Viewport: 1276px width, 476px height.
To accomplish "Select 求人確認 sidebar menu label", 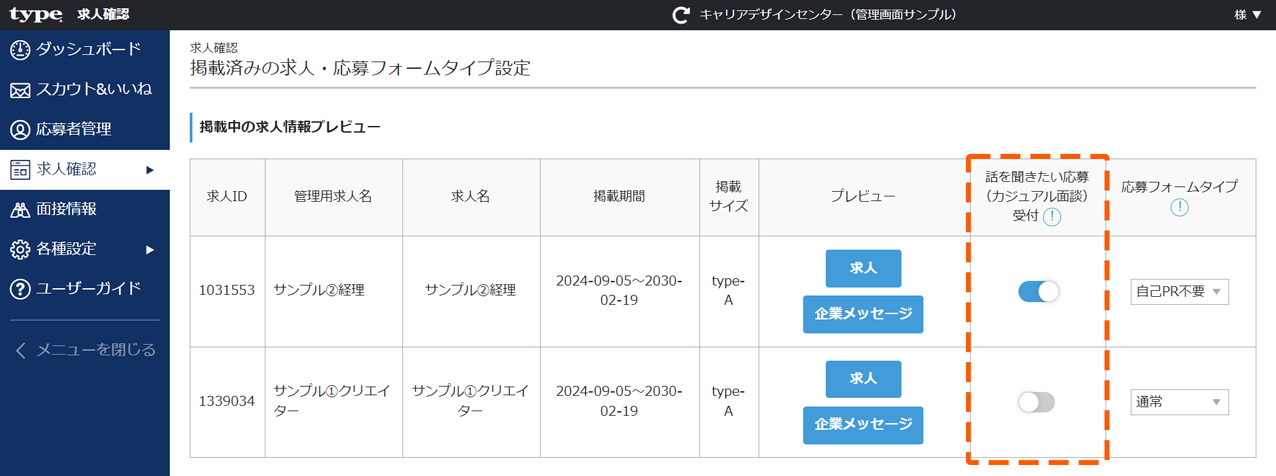I will (66, 169).
